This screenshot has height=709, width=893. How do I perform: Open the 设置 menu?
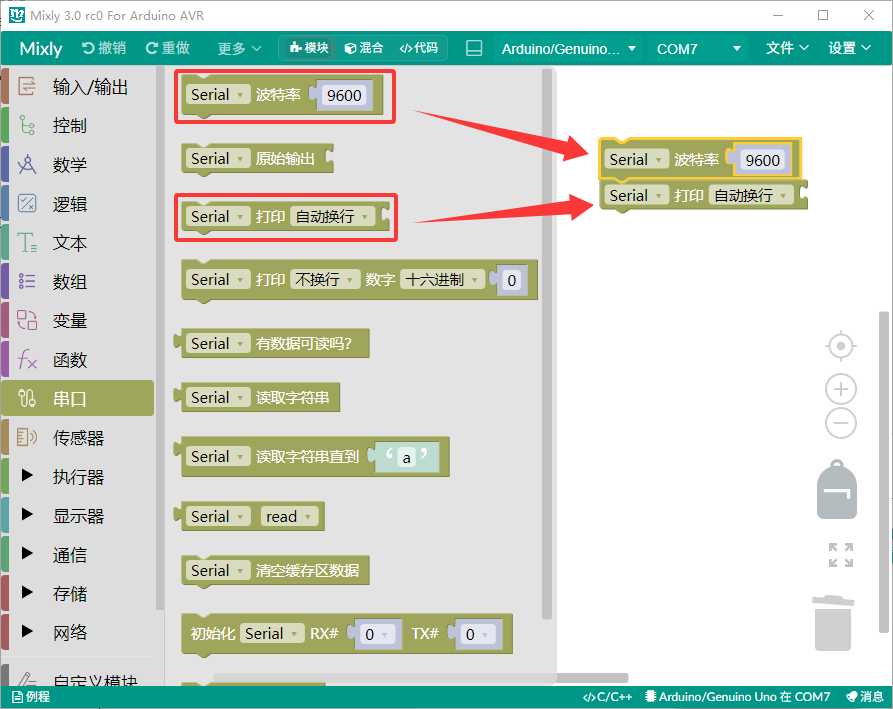coord(850,48)
